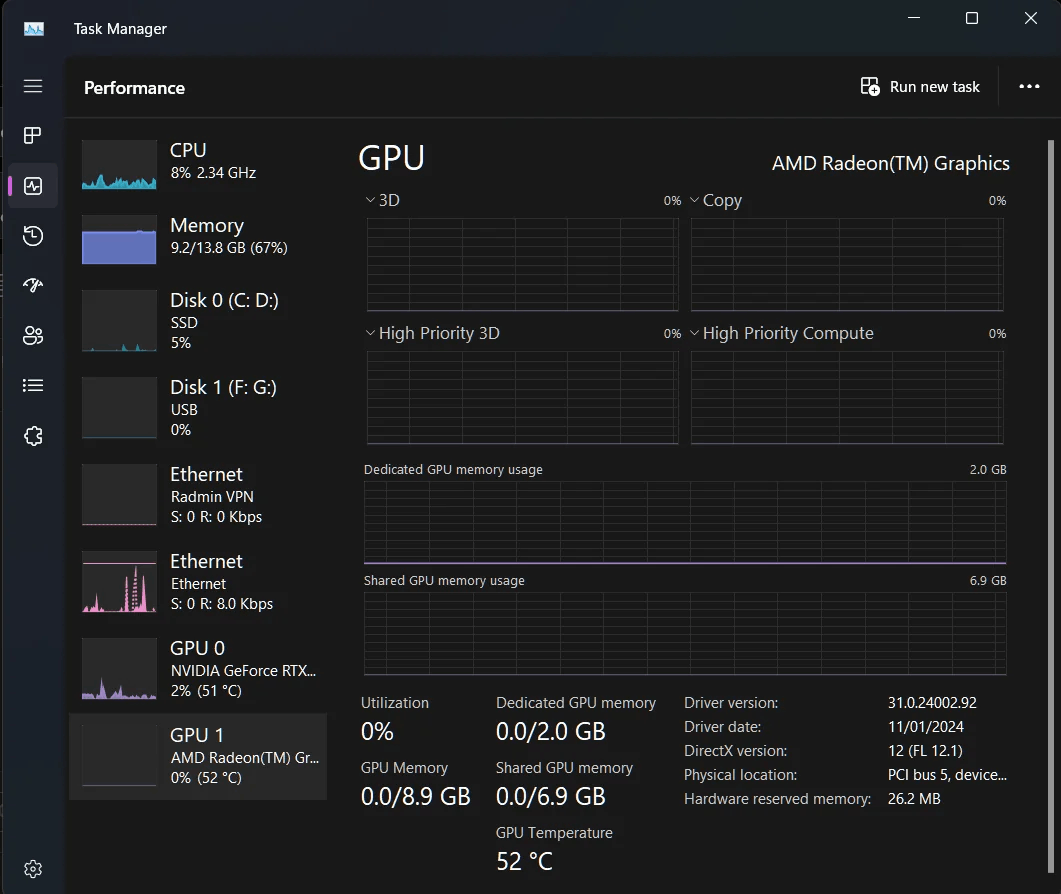Open the three-dots more options menu

(x=1029, y=86)
